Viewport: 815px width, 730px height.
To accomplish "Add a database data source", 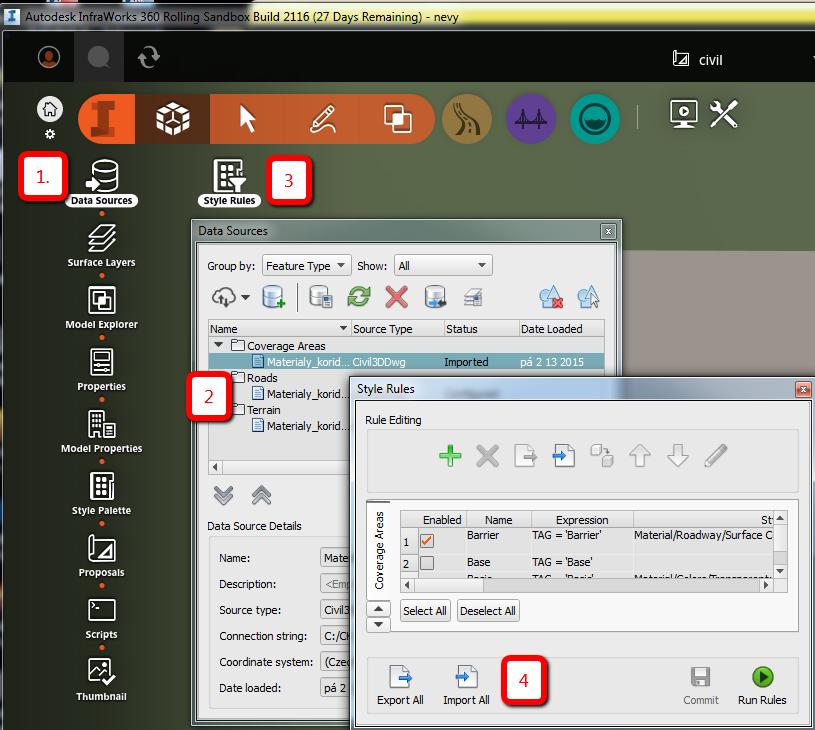I will click(x=273, y=297).
